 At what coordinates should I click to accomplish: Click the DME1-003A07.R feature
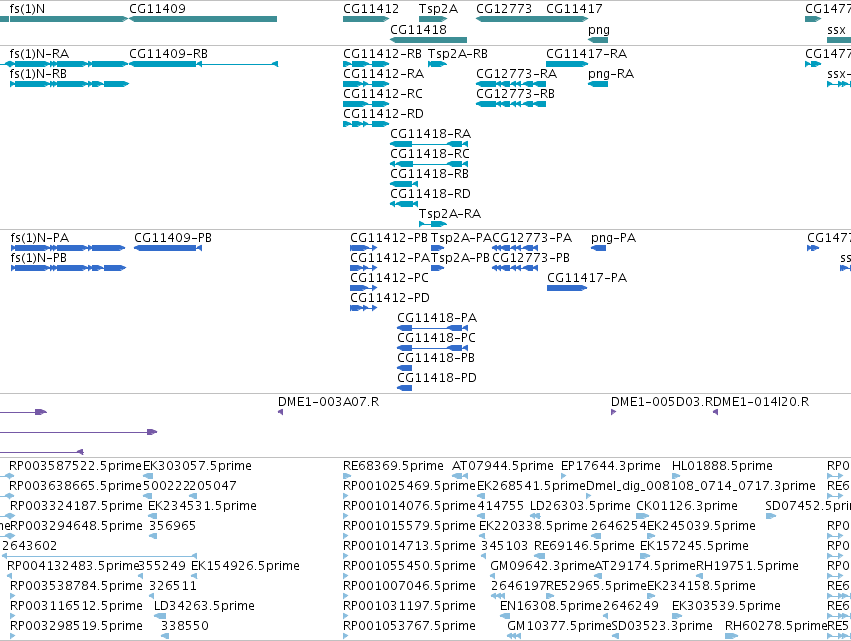click(x=328, y=402)
